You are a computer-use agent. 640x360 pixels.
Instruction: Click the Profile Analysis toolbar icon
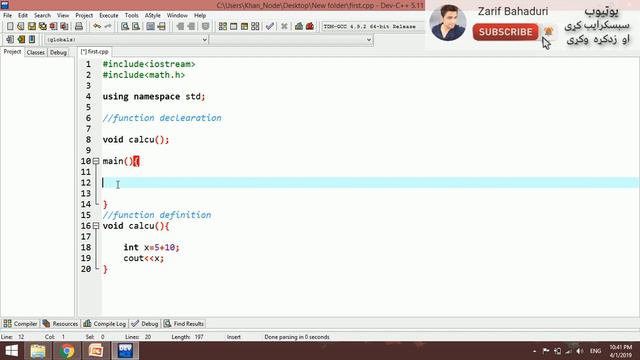click(x=299, y=27)
